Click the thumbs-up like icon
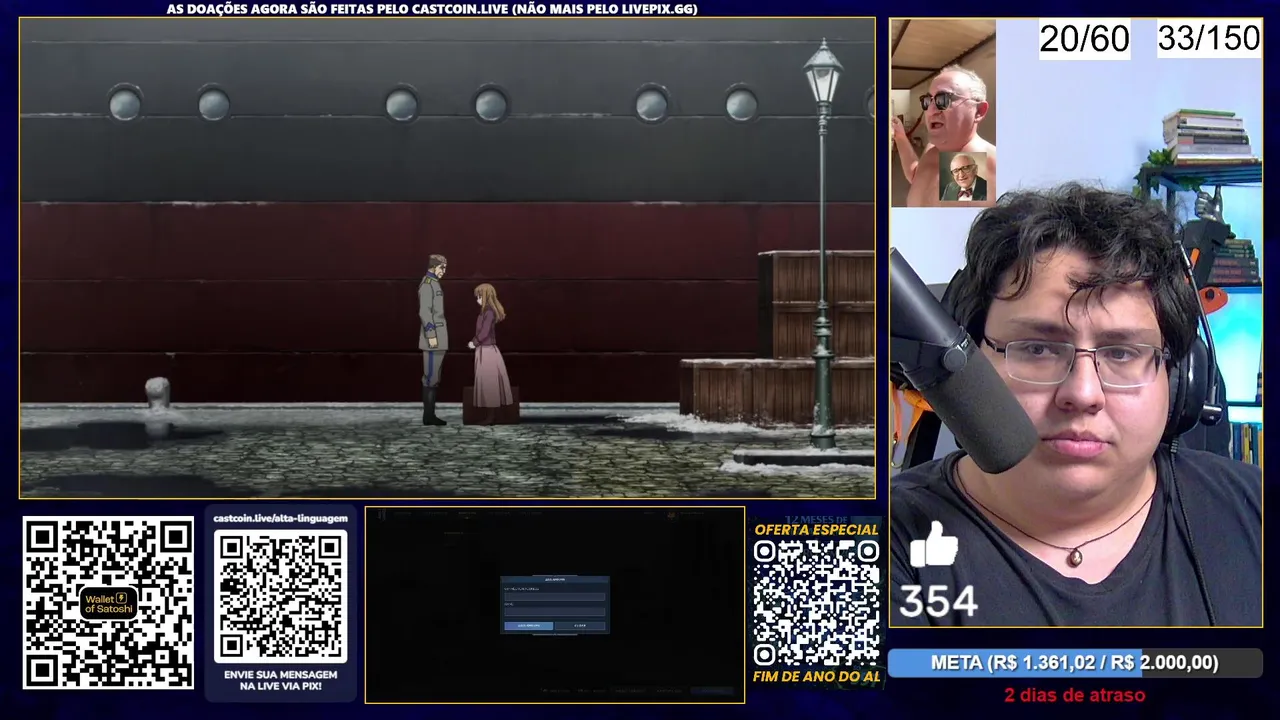 (933, 544)
